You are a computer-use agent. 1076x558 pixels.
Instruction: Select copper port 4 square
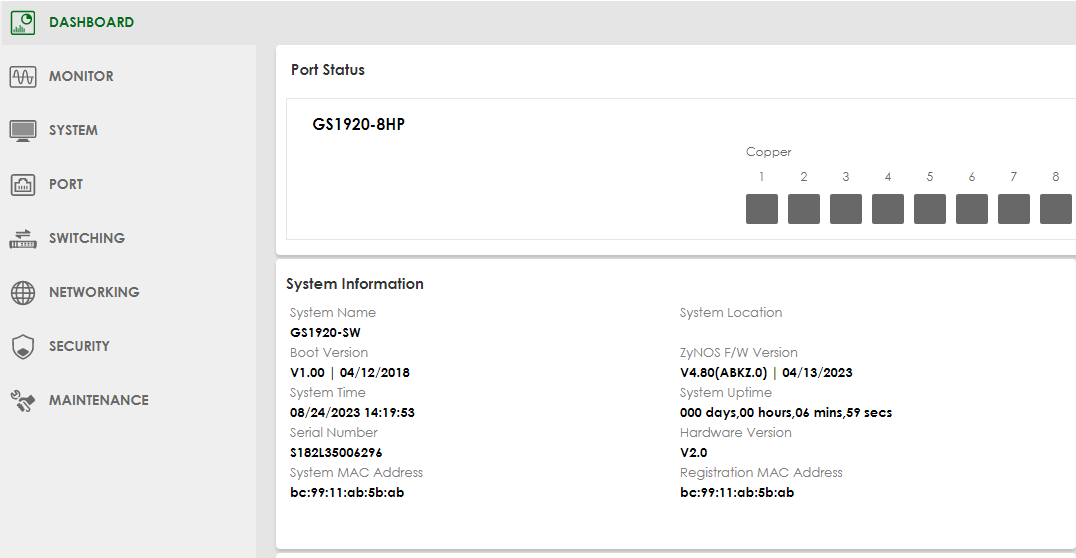pyautogui.click(x=888, y=209)
